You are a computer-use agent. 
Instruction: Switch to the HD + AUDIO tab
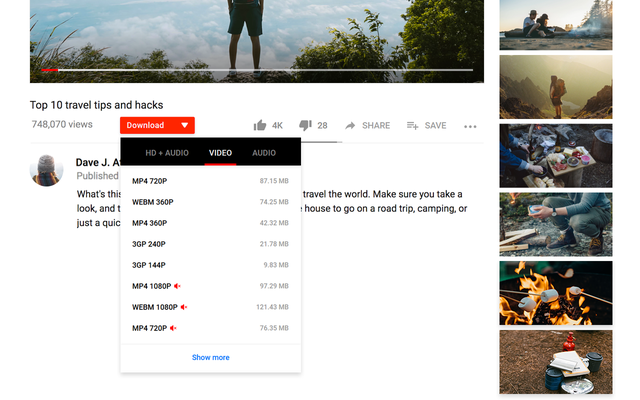coord(167,153)
